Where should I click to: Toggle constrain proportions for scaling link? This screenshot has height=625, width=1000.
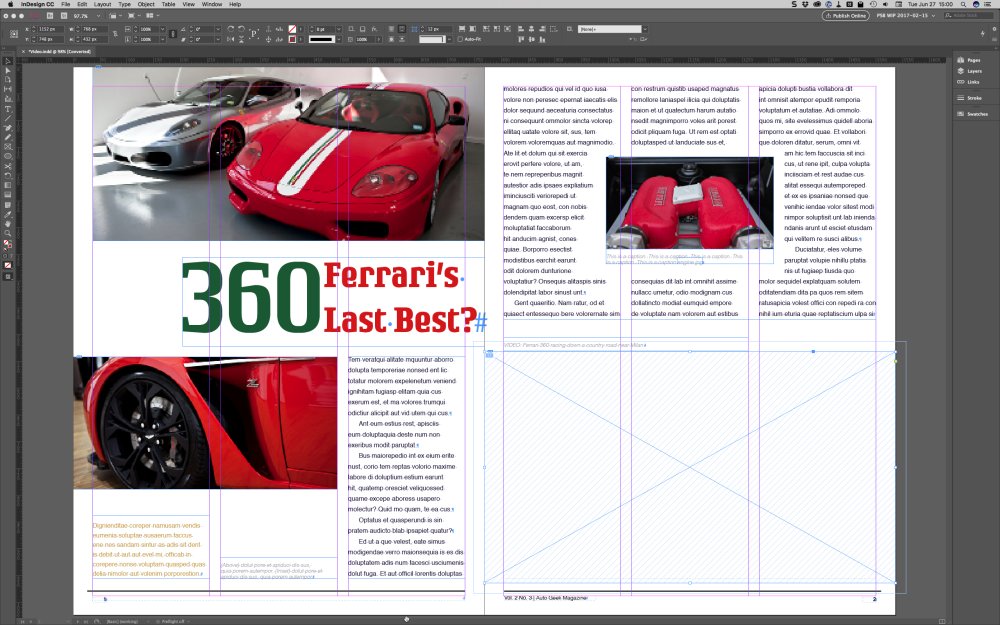point(172,34)
